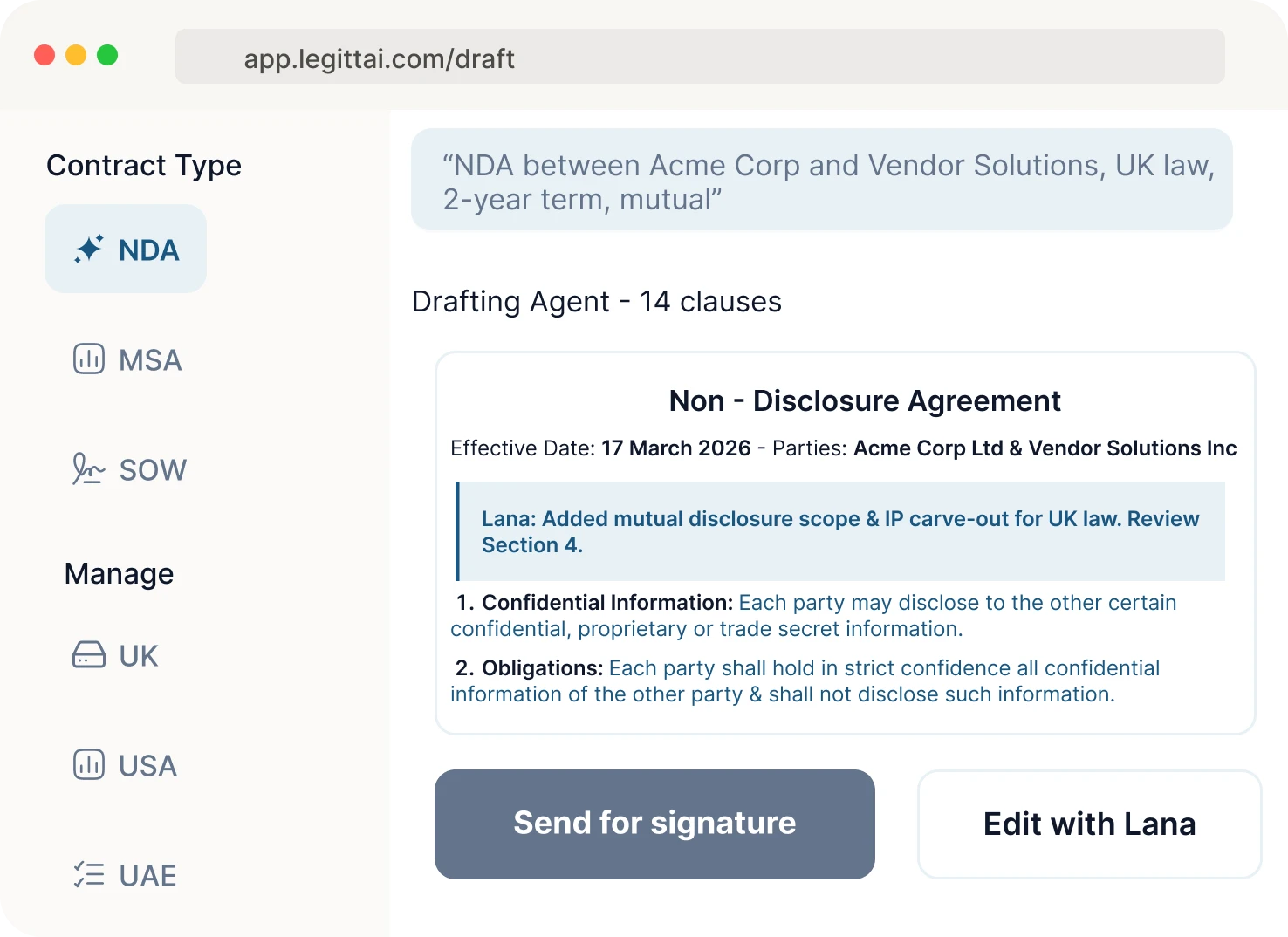Viewport: 1288px width, 937px height.
Task: Click the checklist icon beside UAE
Action: coord(87,875)
